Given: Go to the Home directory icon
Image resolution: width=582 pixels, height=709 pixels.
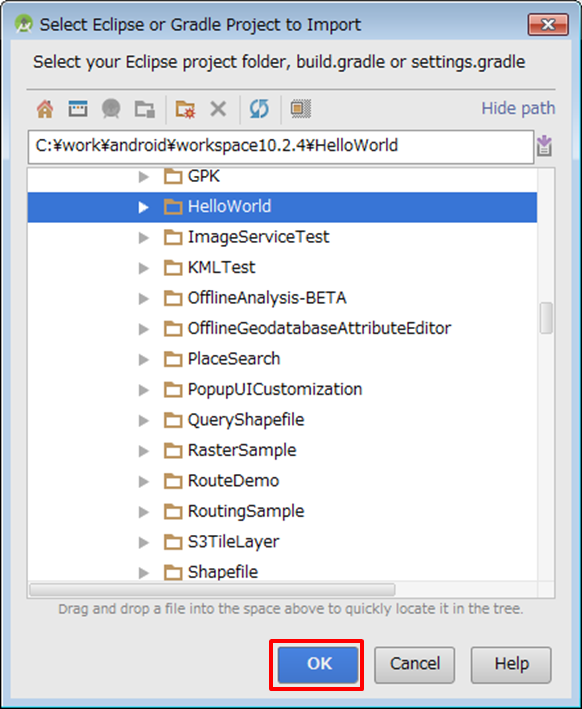Looking at the screenshot, I should point(45,109).
